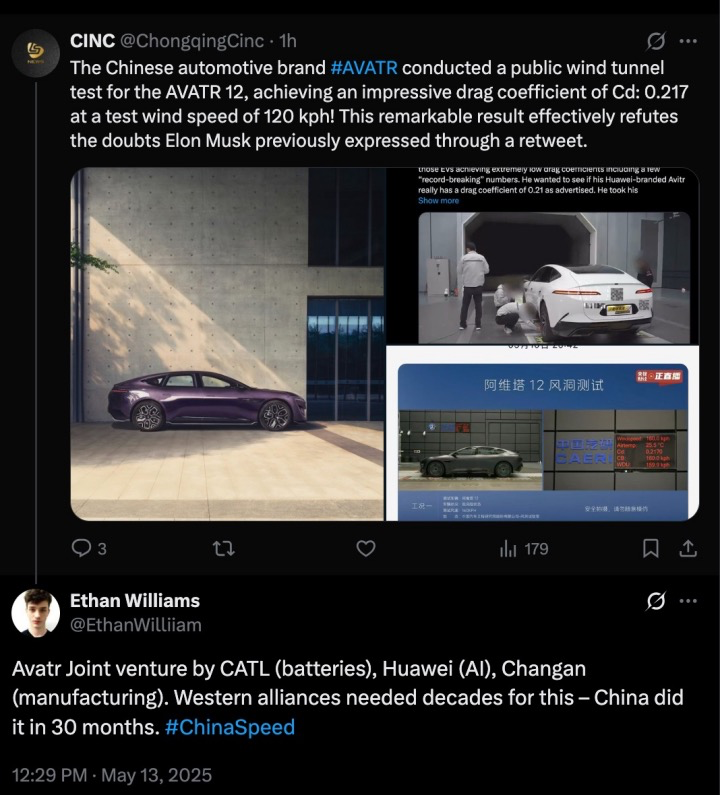Click the Grok icon on CINC's post
The image size is (720, 795).
[x=656, y=41]
